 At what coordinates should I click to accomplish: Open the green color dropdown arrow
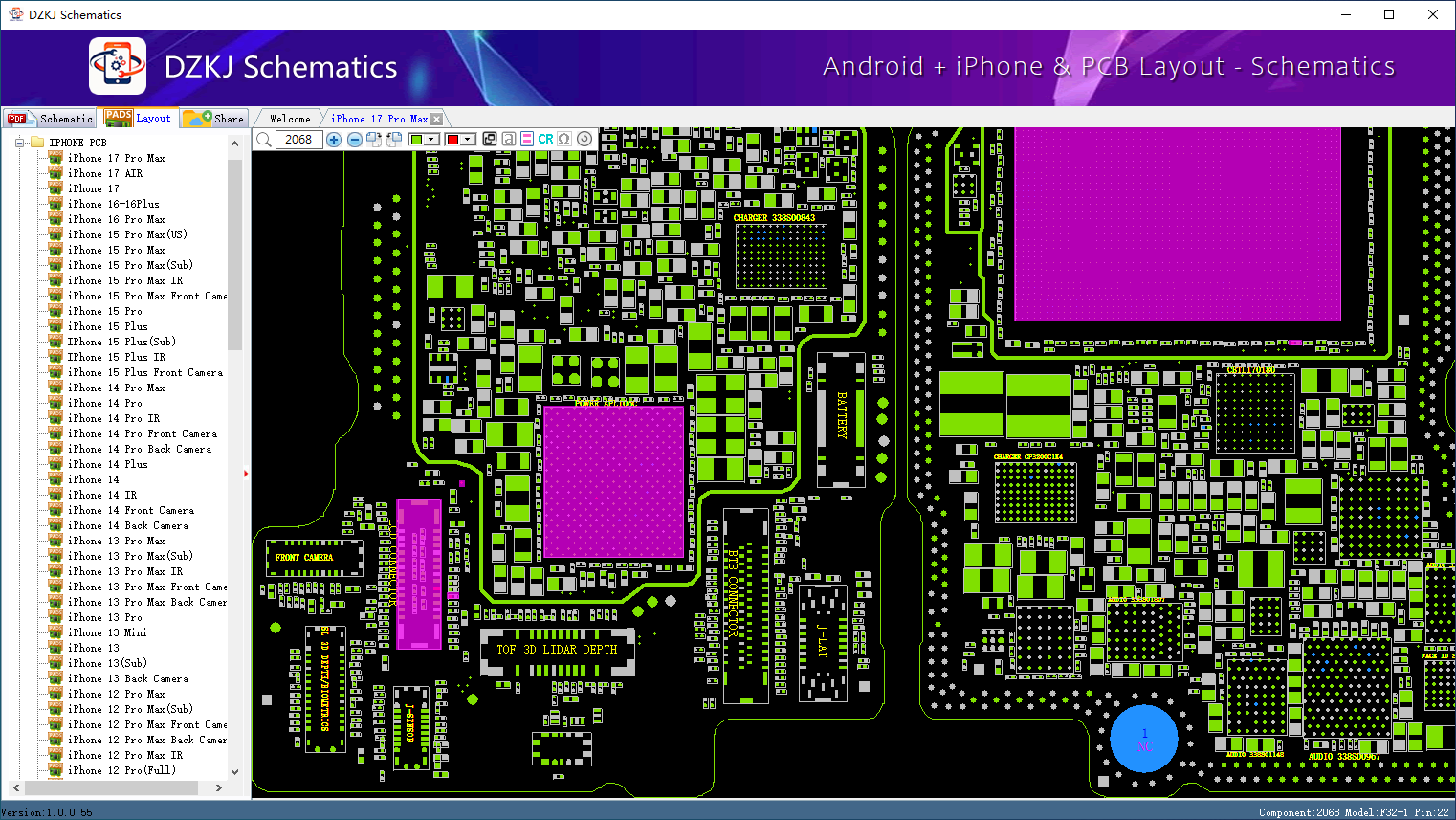(431, 140)
